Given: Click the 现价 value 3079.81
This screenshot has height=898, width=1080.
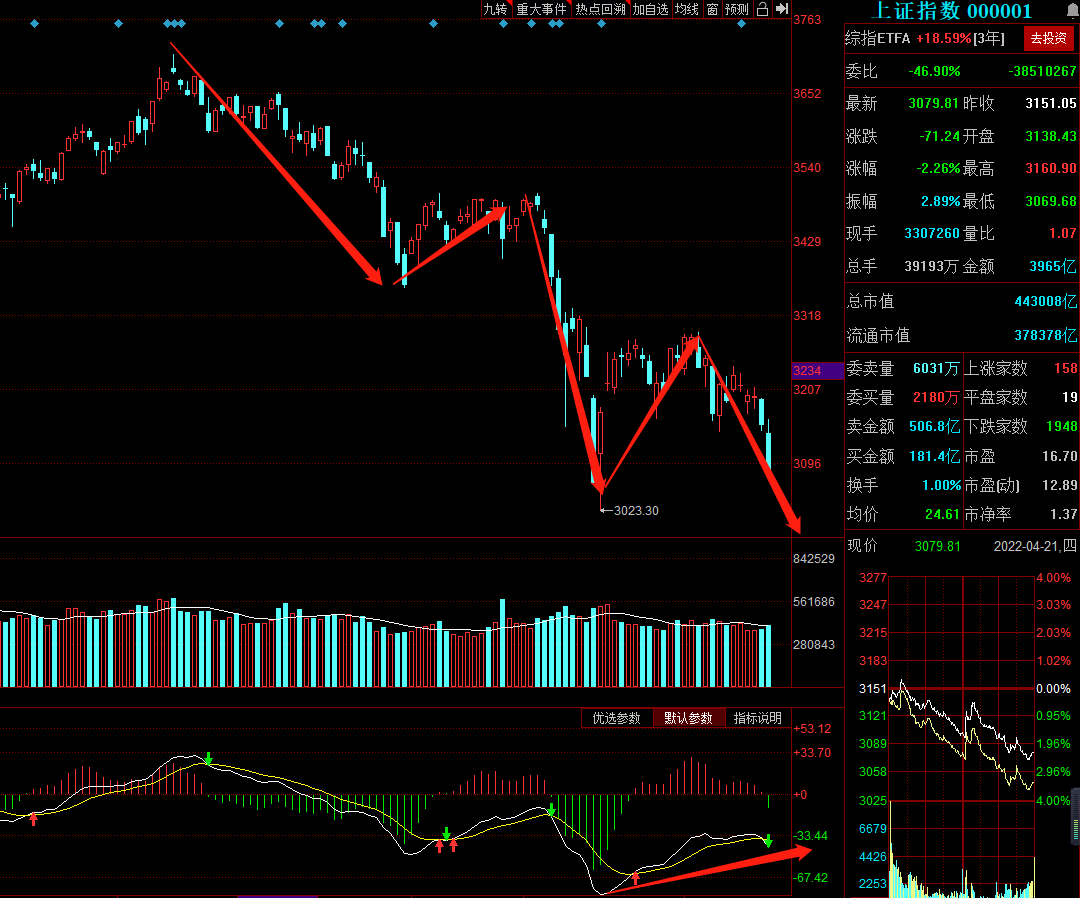Looking at the screenshot, I should [x=937, y=546].
